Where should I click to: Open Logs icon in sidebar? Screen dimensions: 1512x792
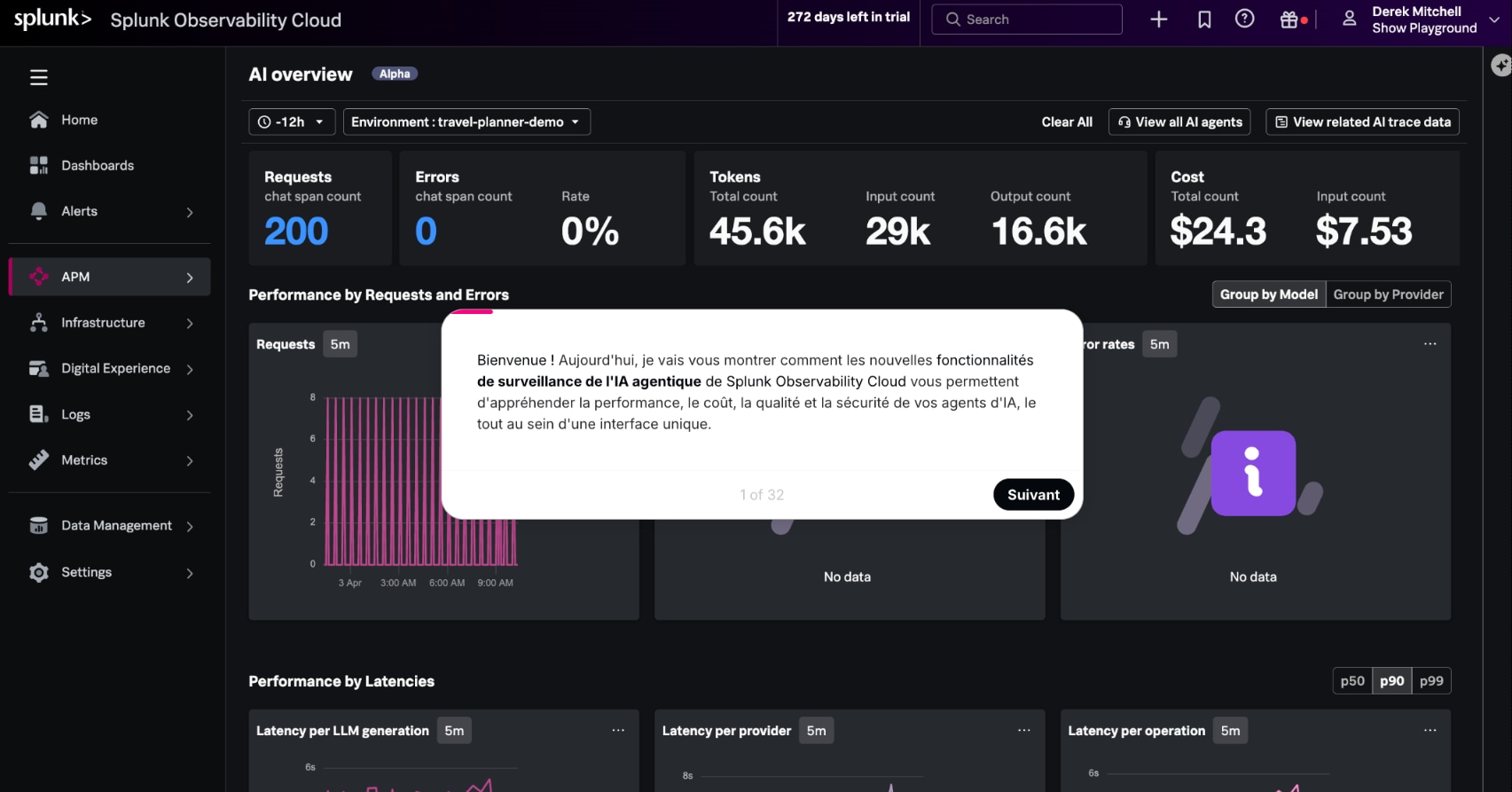[x=39, y=414]
